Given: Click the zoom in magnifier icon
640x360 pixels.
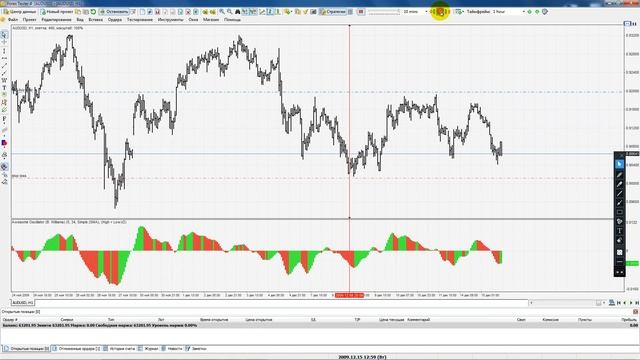Looking at the screenshot, I should pyautogui.click(x=222, y=12).
